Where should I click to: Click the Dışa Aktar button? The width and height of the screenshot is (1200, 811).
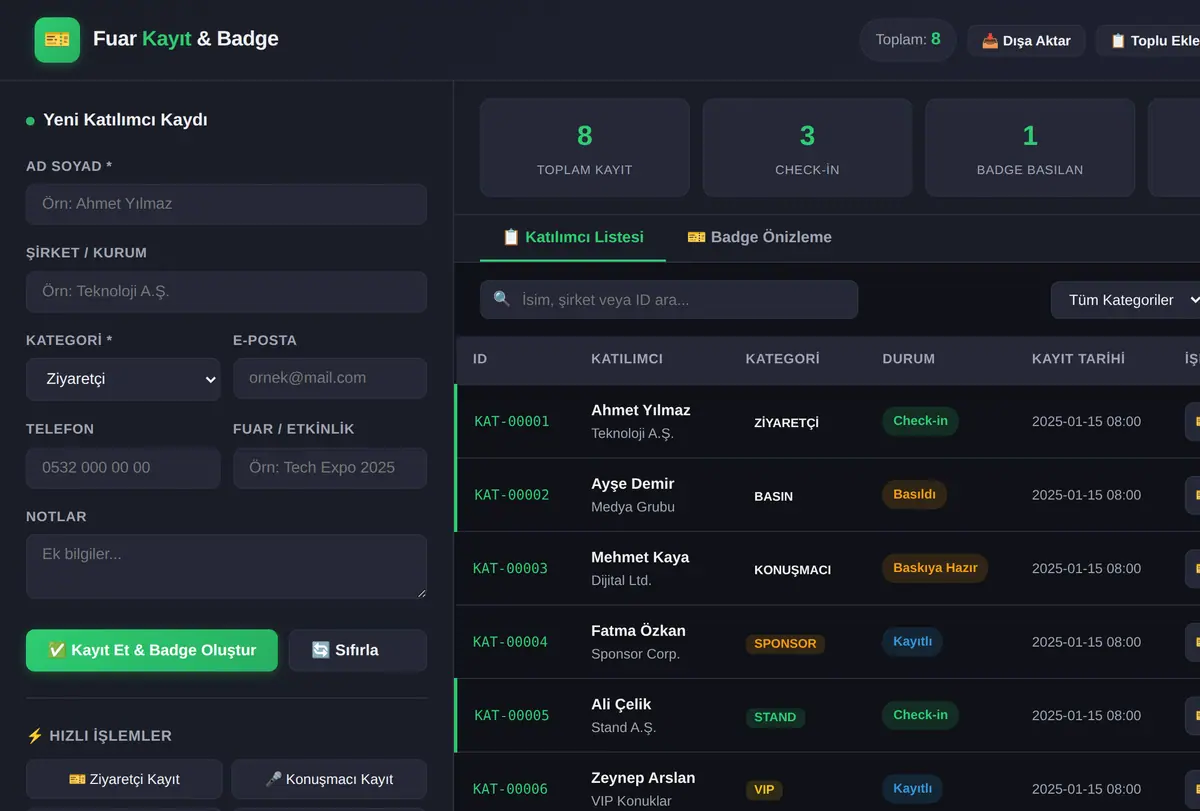[x=1026, y=41]
